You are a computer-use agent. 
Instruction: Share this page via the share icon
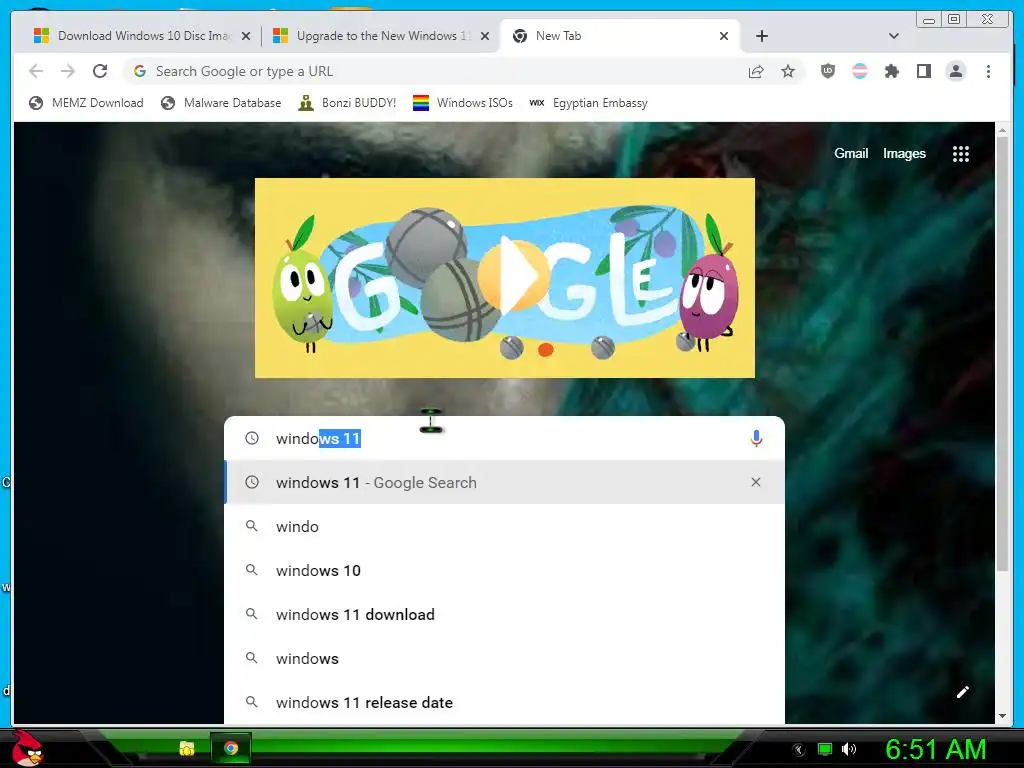tap(756, 71)
